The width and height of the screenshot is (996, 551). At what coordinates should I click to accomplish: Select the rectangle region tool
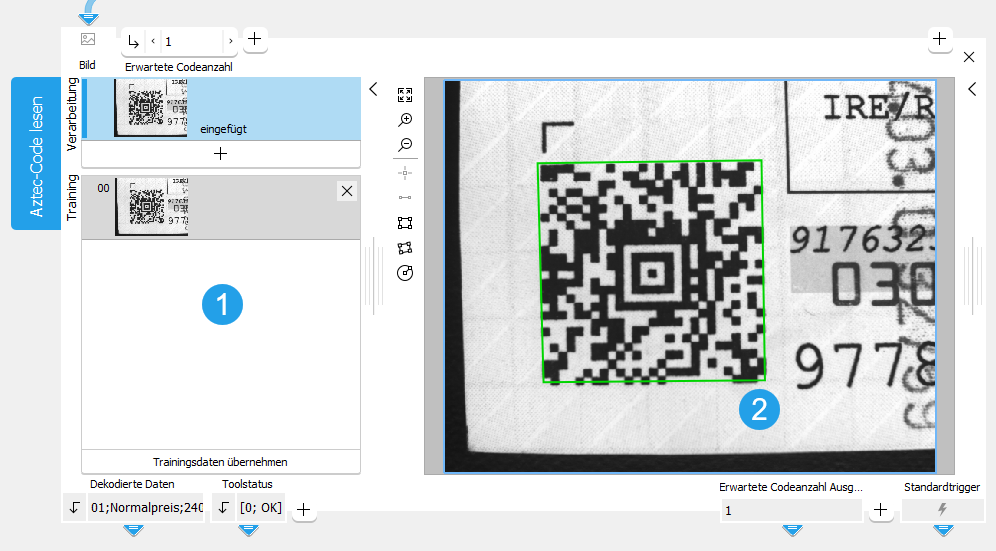(405, 223)
